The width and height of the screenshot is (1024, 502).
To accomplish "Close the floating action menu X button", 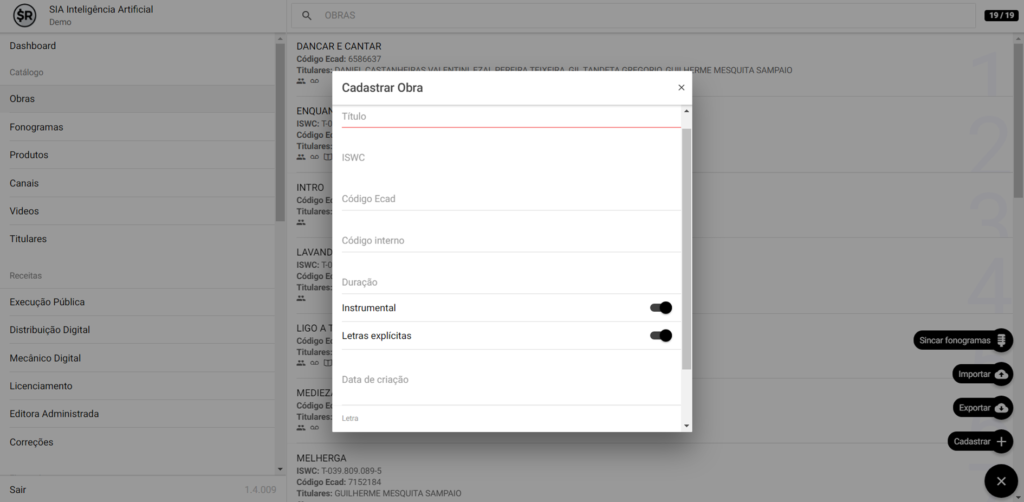I will [1000, 482].
